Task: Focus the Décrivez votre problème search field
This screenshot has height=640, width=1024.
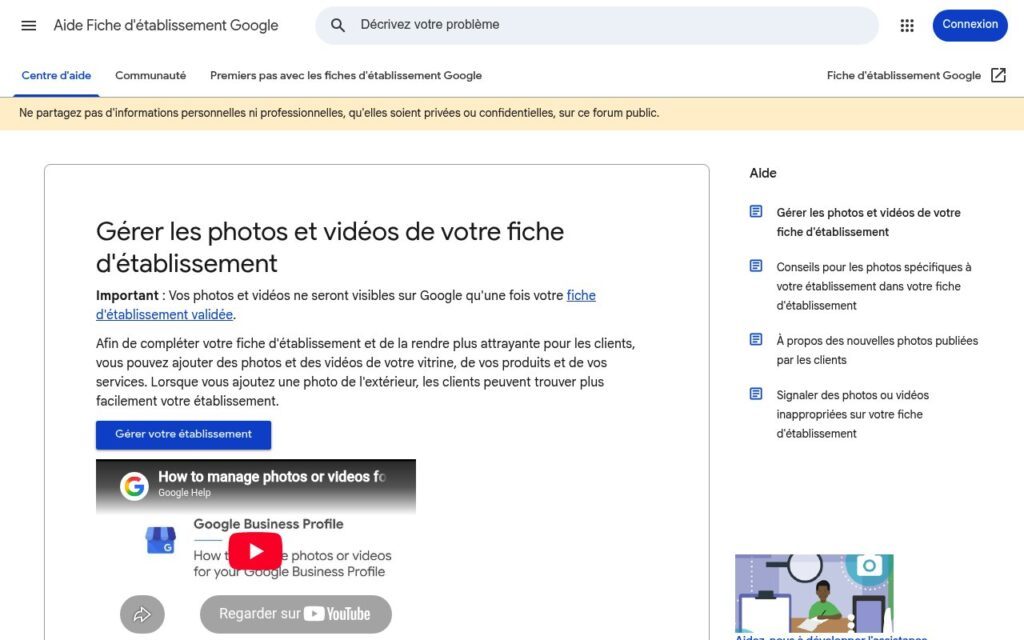Action: click(597, 25)
